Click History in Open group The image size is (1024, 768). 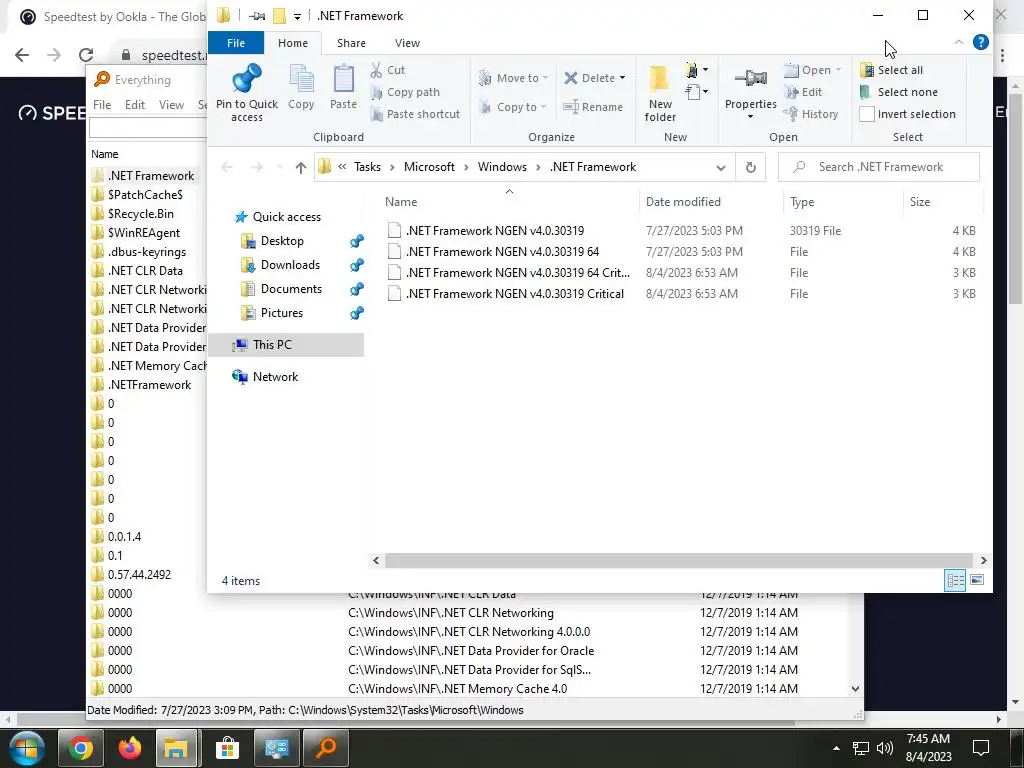tap(812, 114)
